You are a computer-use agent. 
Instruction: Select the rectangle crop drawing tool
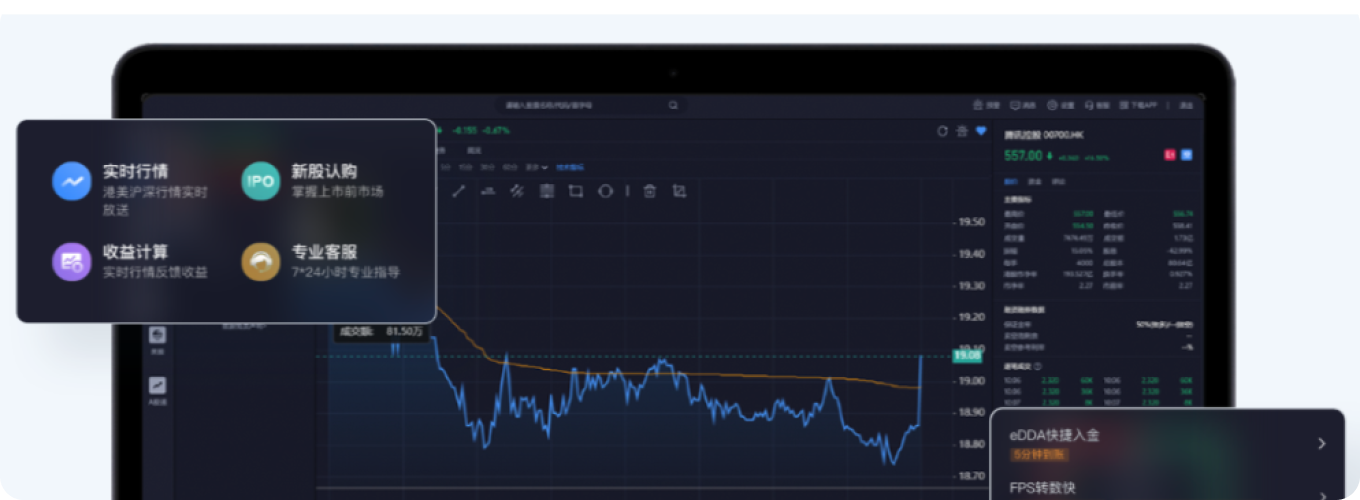pos(576,190)
